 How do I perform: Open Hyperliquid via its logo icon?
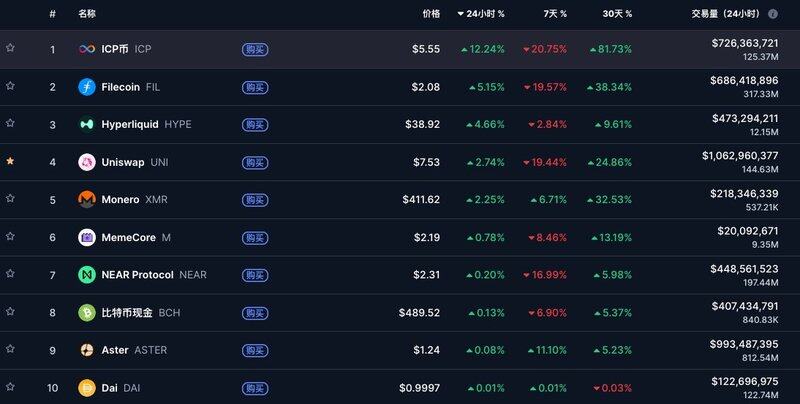point(87,125)
